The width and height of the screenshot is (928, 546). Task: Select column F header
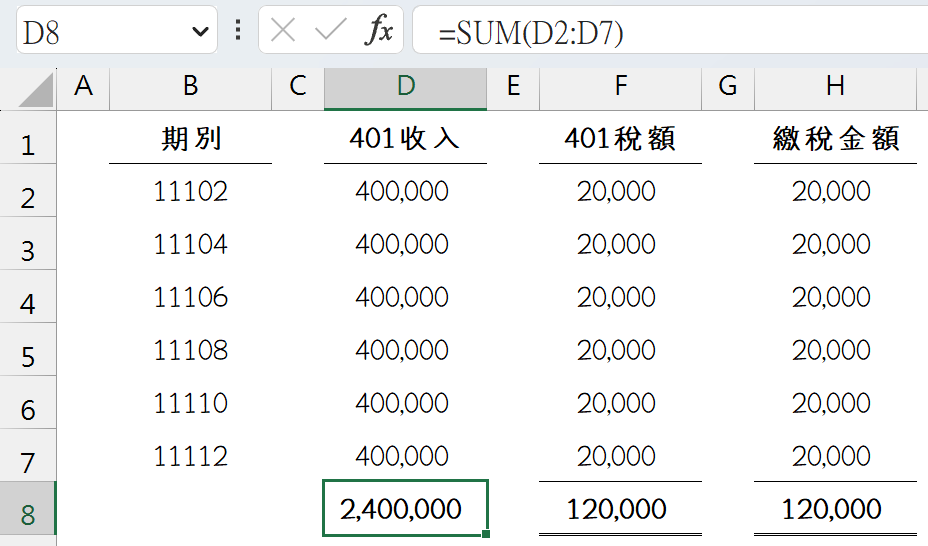coord(620,87)
